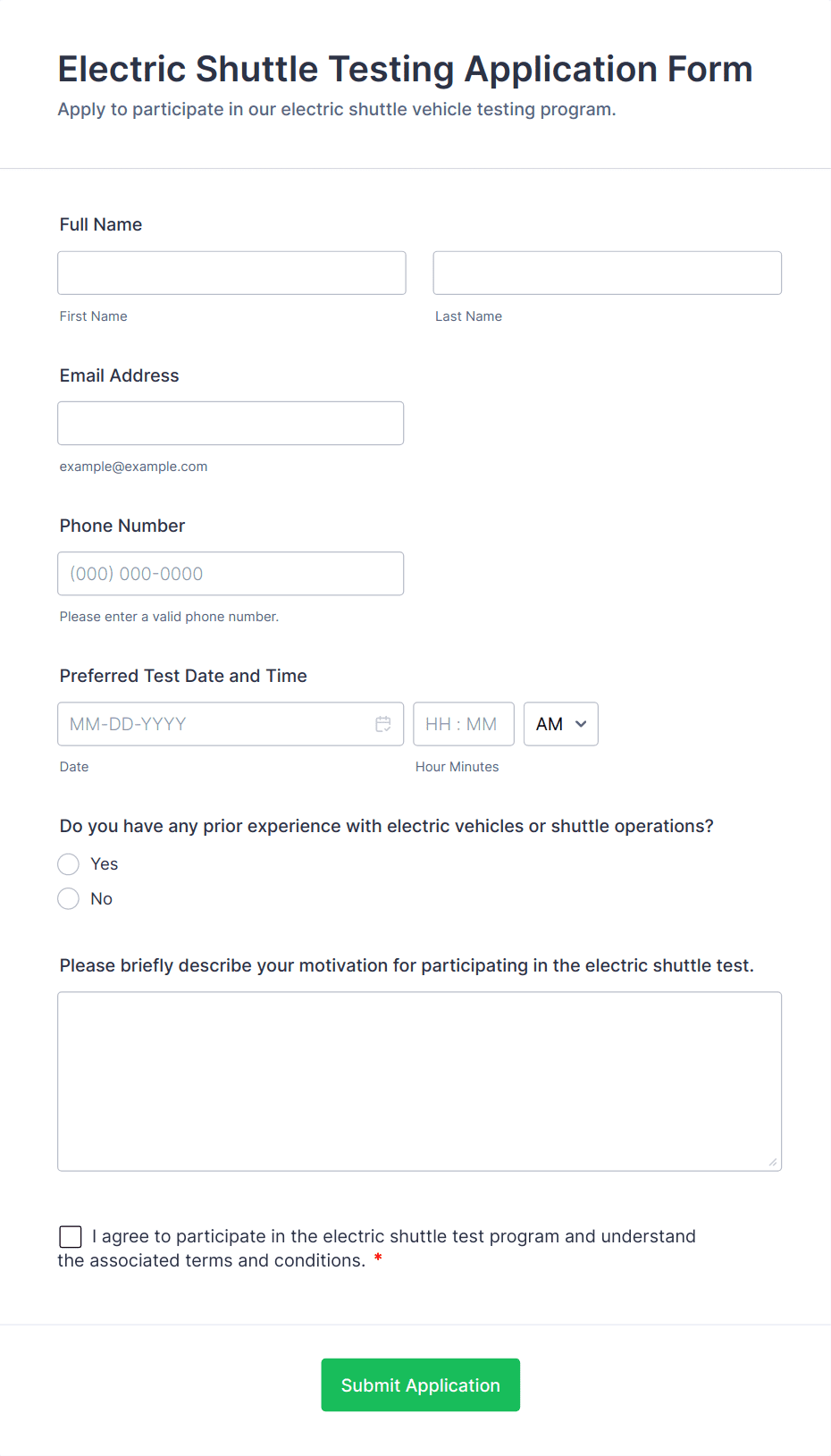Focus the Last Name input field
The height and width of the screenshot is (1456, 831).
coord(607,274)
